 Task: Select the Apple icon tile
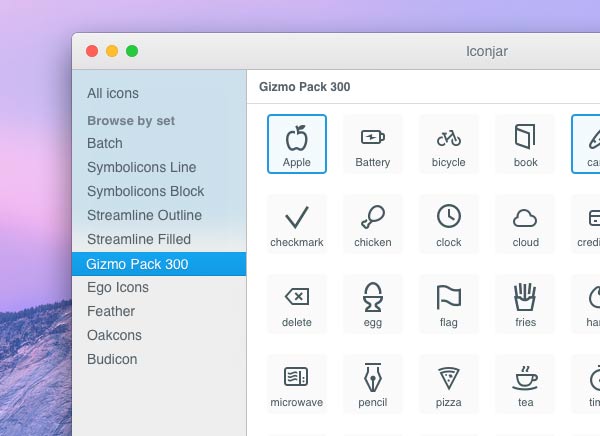point(297,144)
